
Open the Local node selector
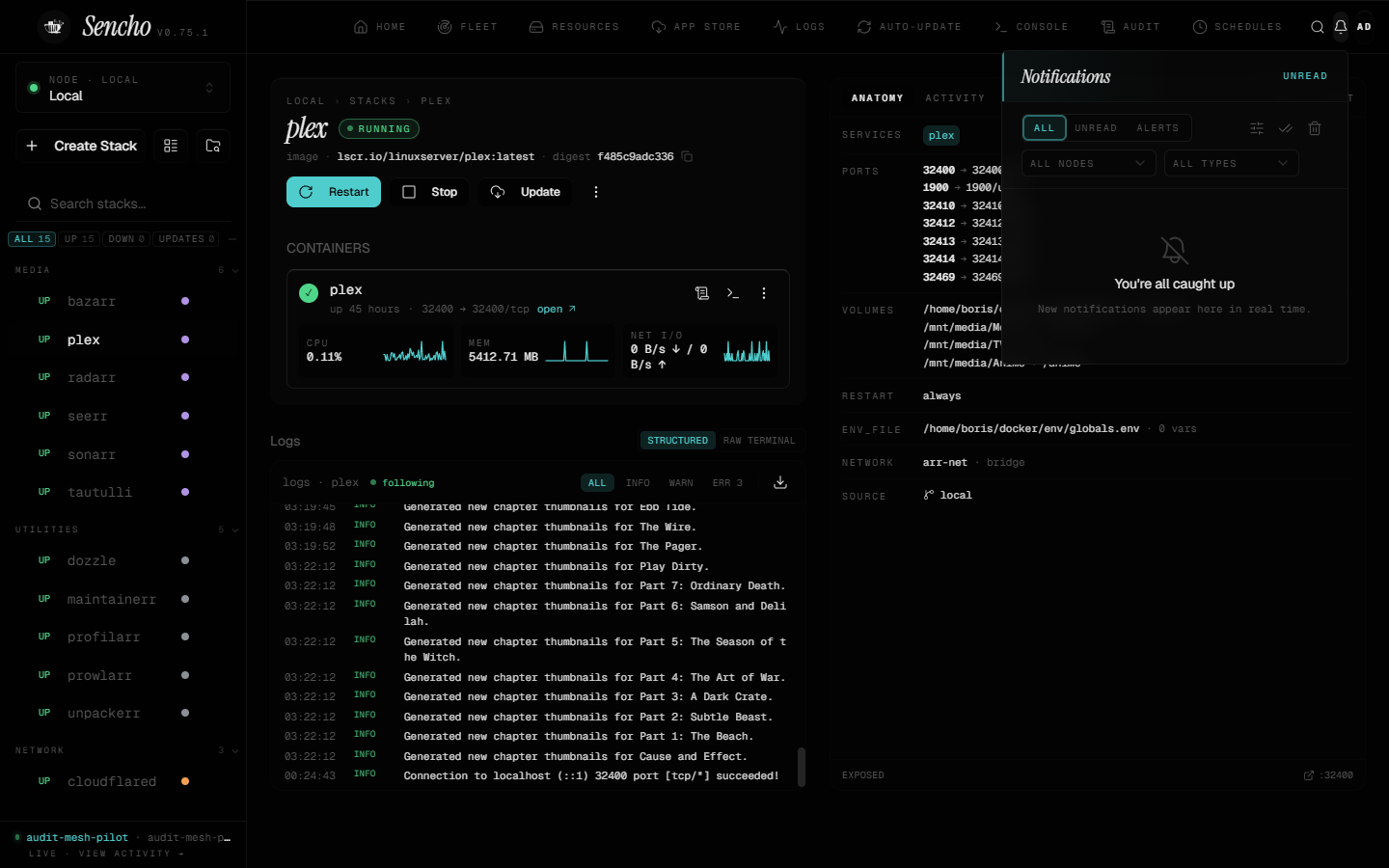[x=123, y=88]
